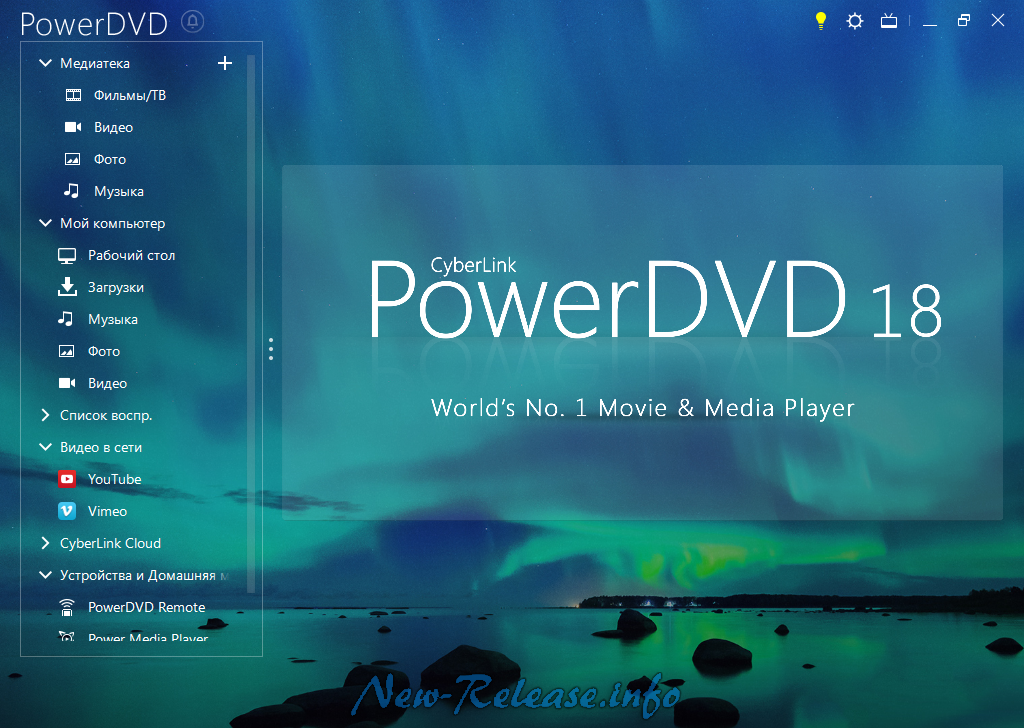The image size is (1024, 728).
Task: Click the camera icon next to Видео under Медиатека
Action: click(72, 127)
